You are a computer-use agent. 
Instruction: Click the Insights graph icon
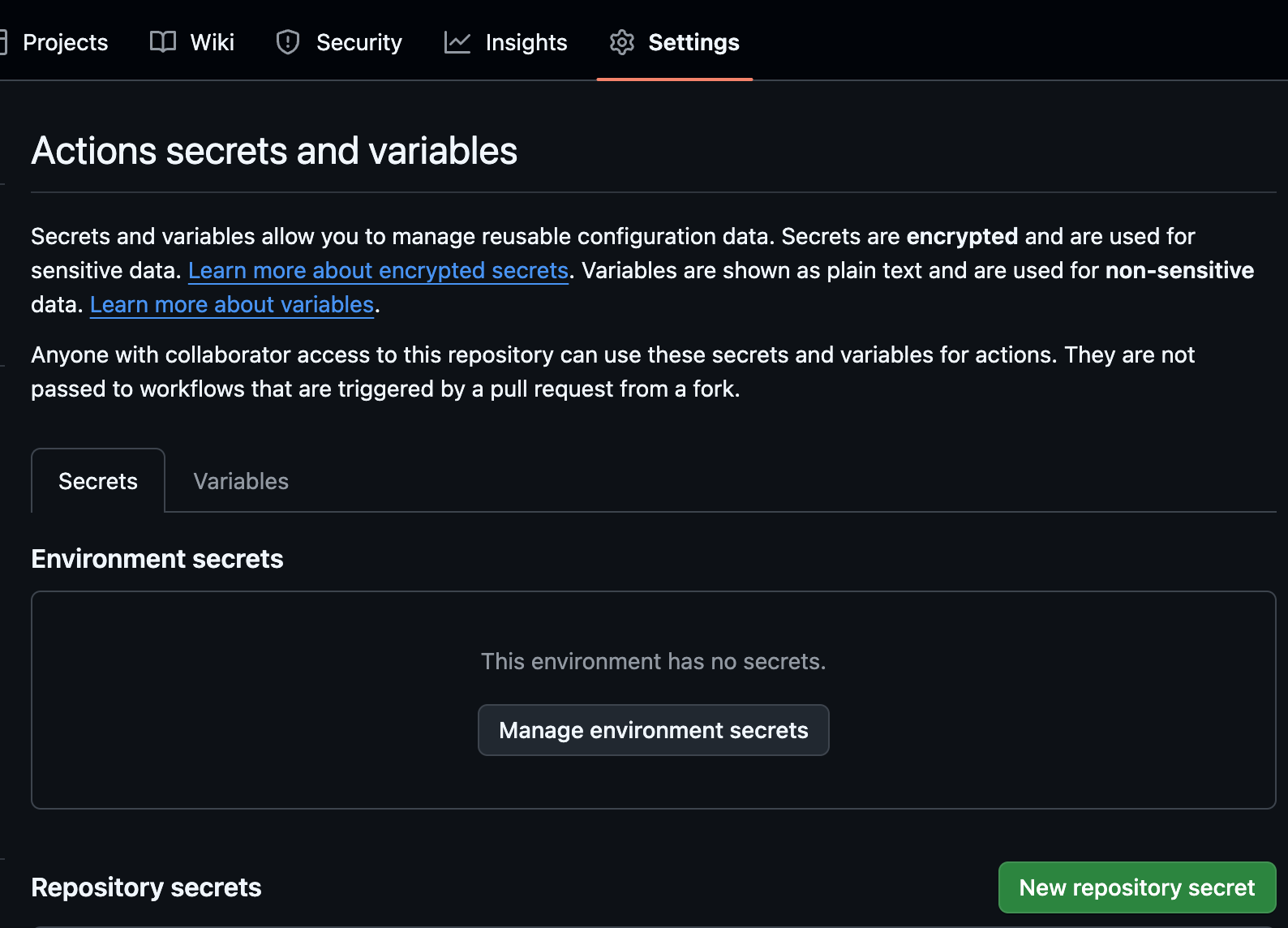pyautogui.click(x=457, y=42)
